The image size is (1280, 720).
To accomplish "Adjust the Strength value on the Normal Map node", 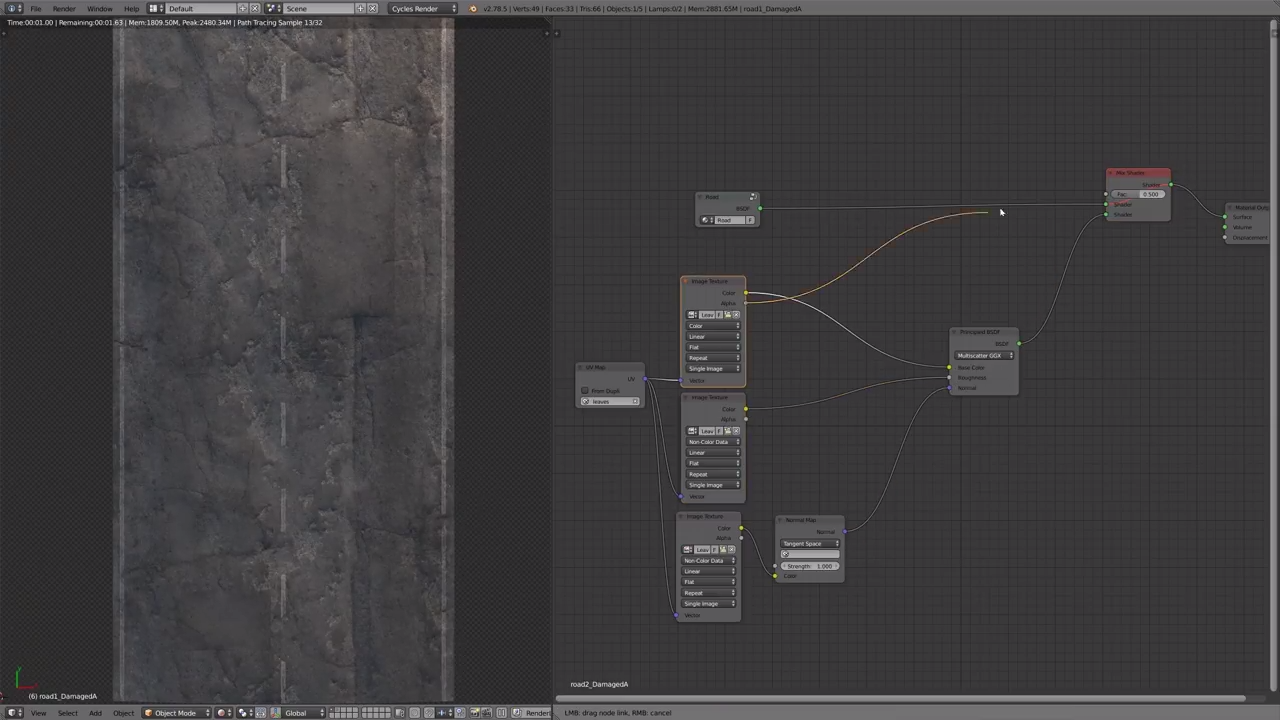I will [810, 566].
